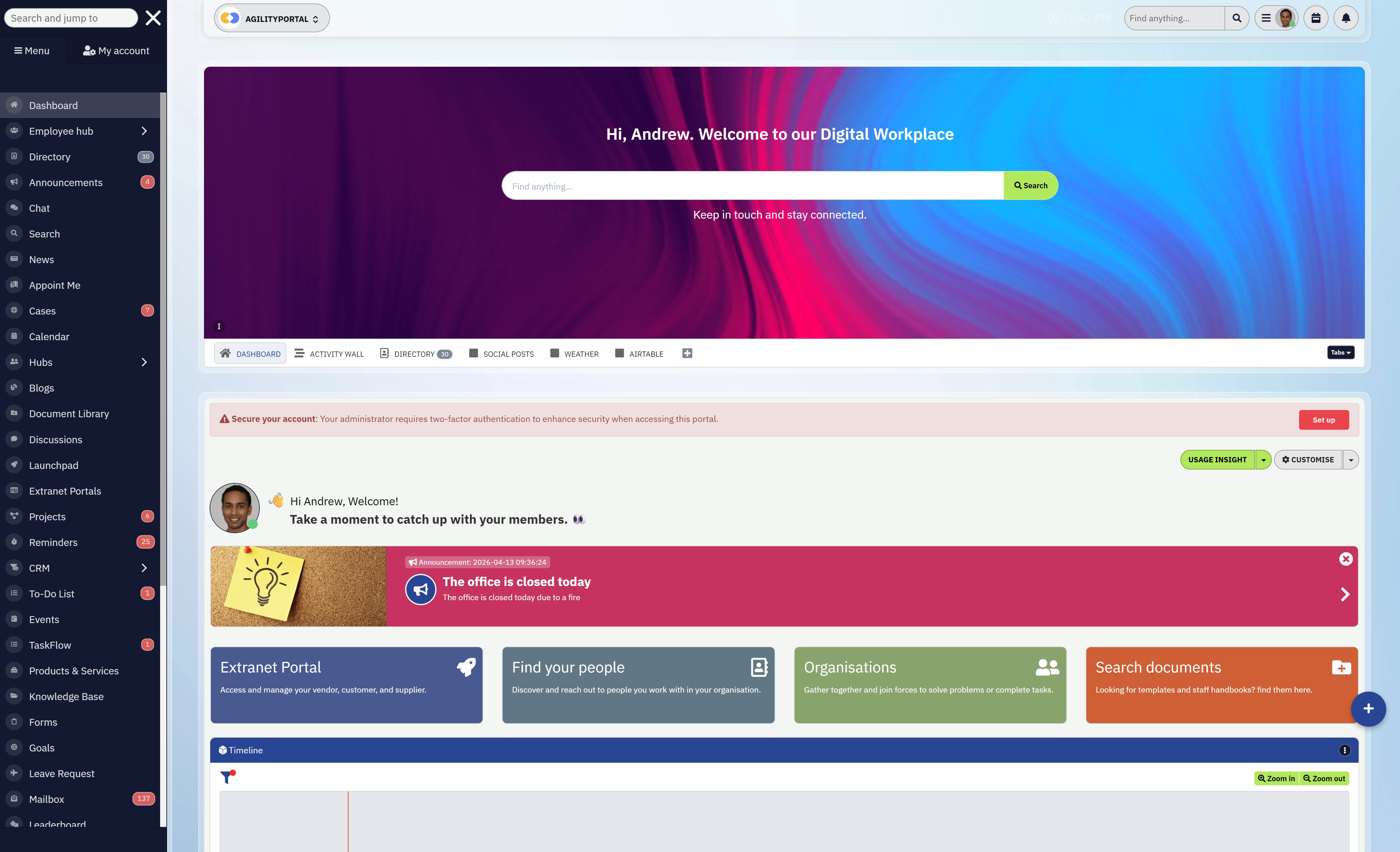Click the blue floating plus button
Viewport: 1400px width, 852px height.
[1368, 709]
